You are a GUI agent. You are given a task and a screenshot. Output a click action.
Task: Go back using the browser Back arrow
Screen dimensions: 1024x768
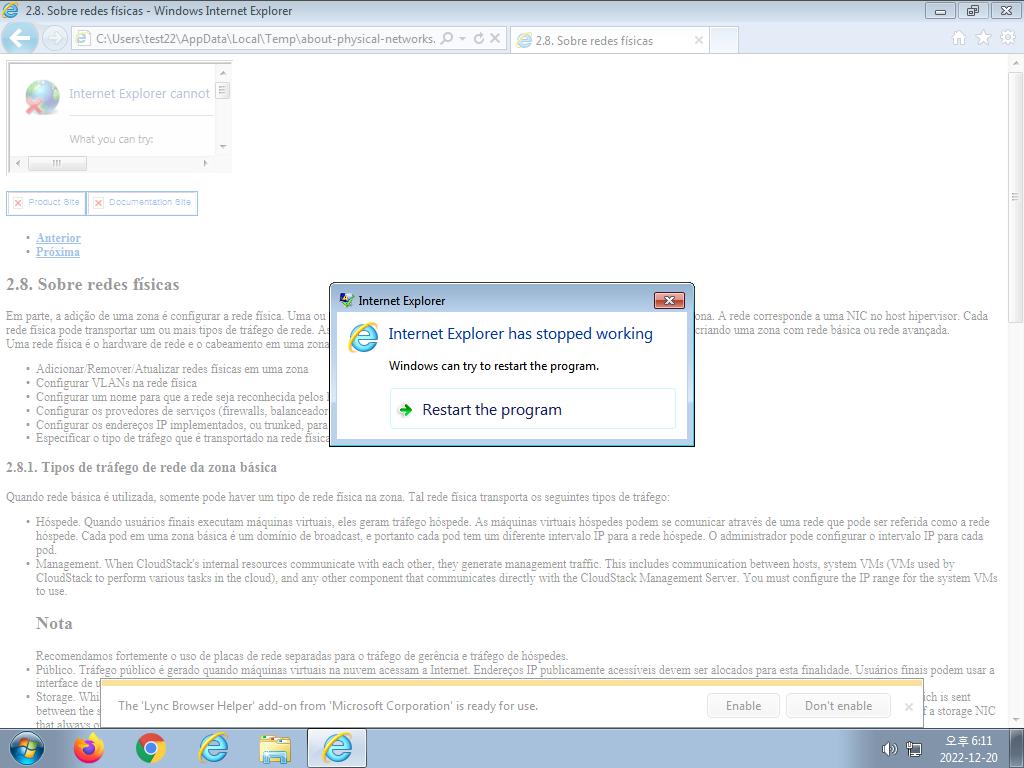[20, 39]
